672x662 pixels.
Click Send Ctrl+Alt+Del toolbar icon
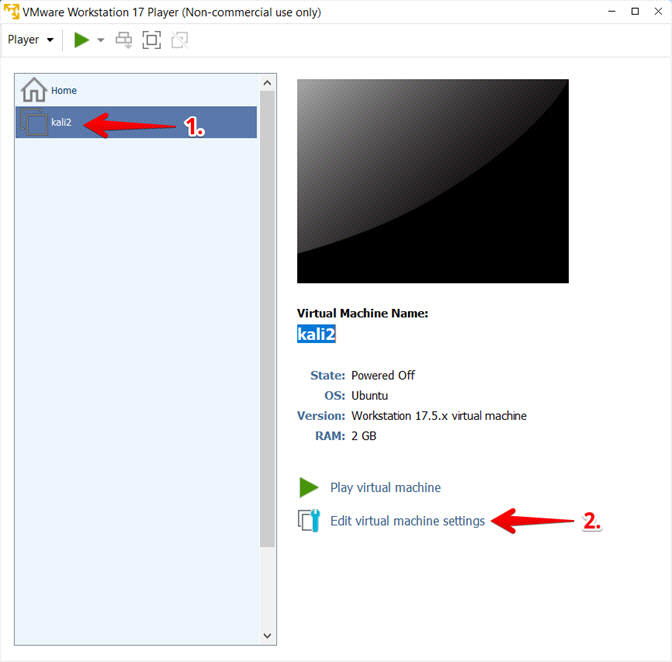coord(124,40)
